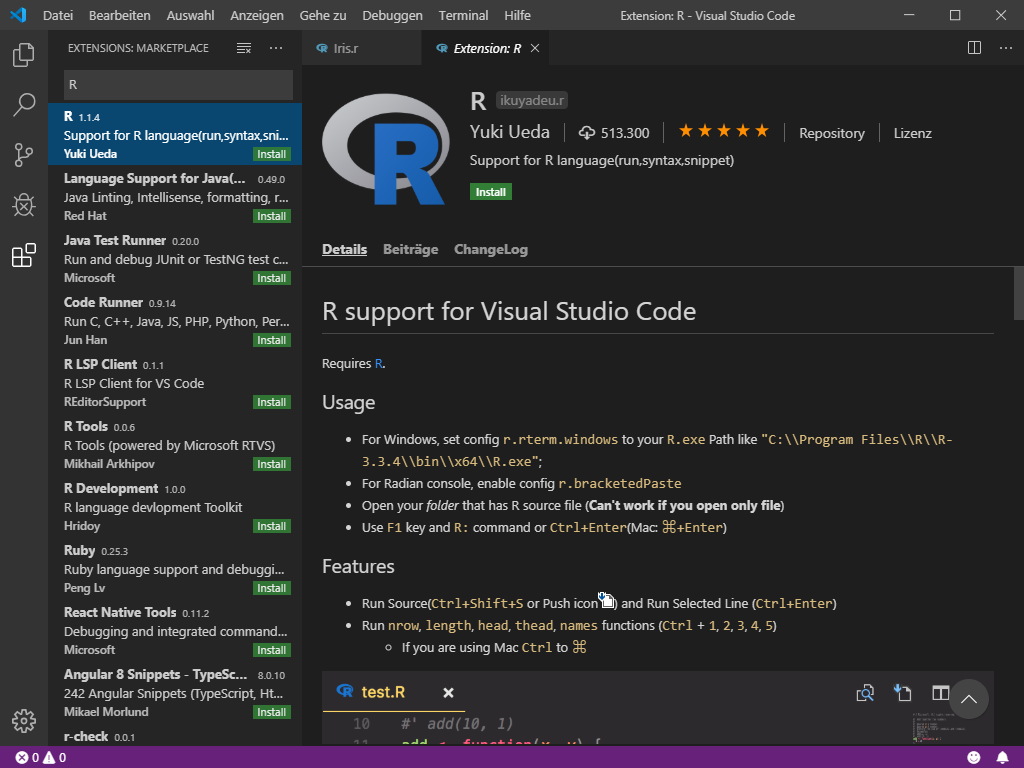Open notifications bell in status bar

click(1002, 758)
